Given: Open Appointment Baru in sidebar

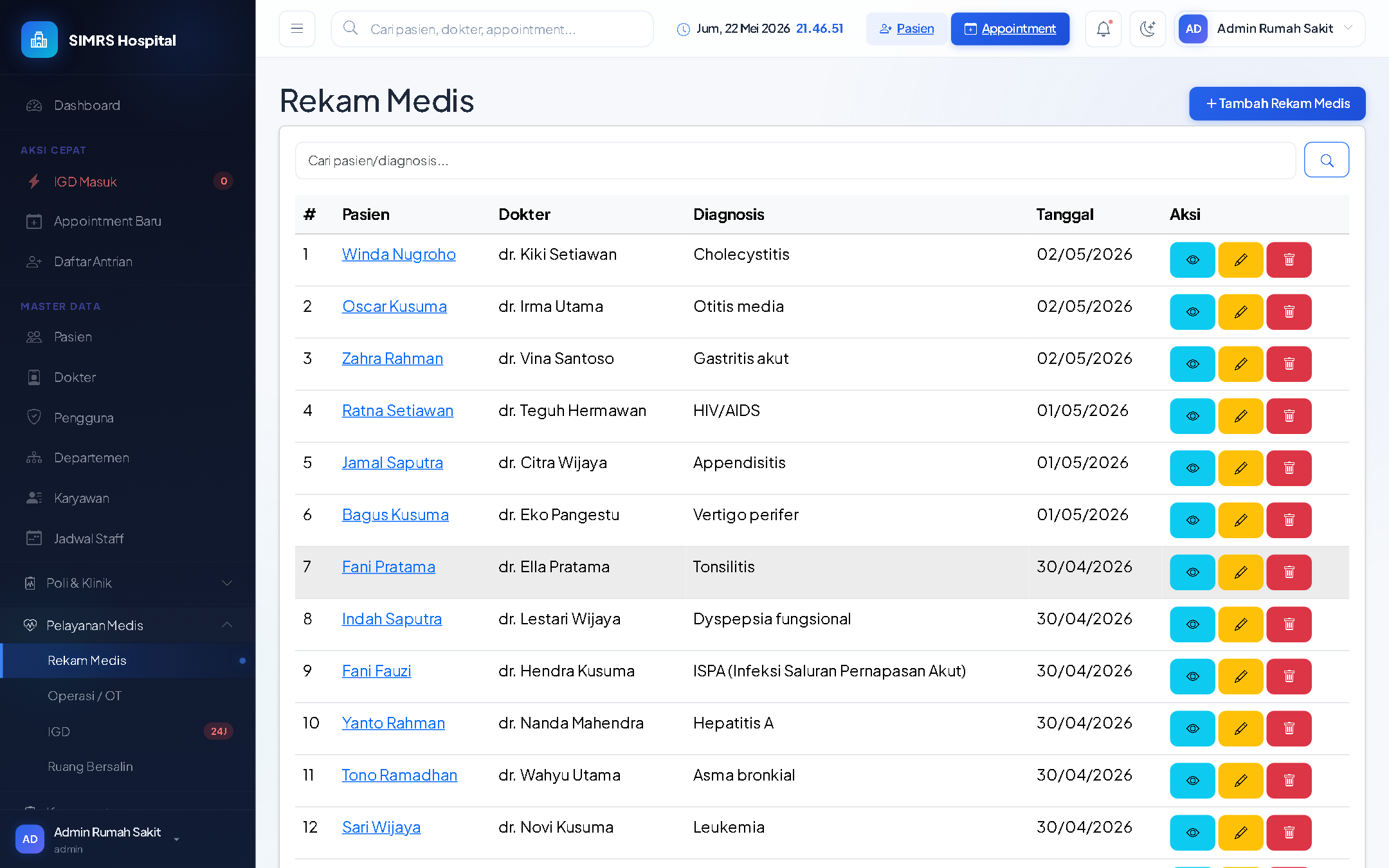Looking at the screenshot, I should [128, 221].
